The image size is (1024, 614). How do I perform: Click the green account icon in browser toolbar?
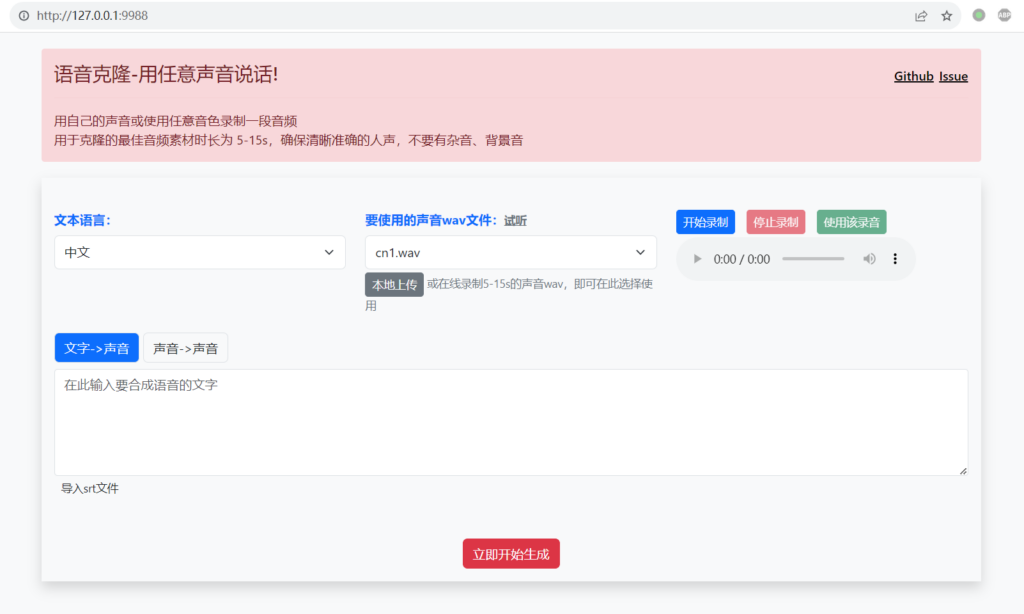978,15
